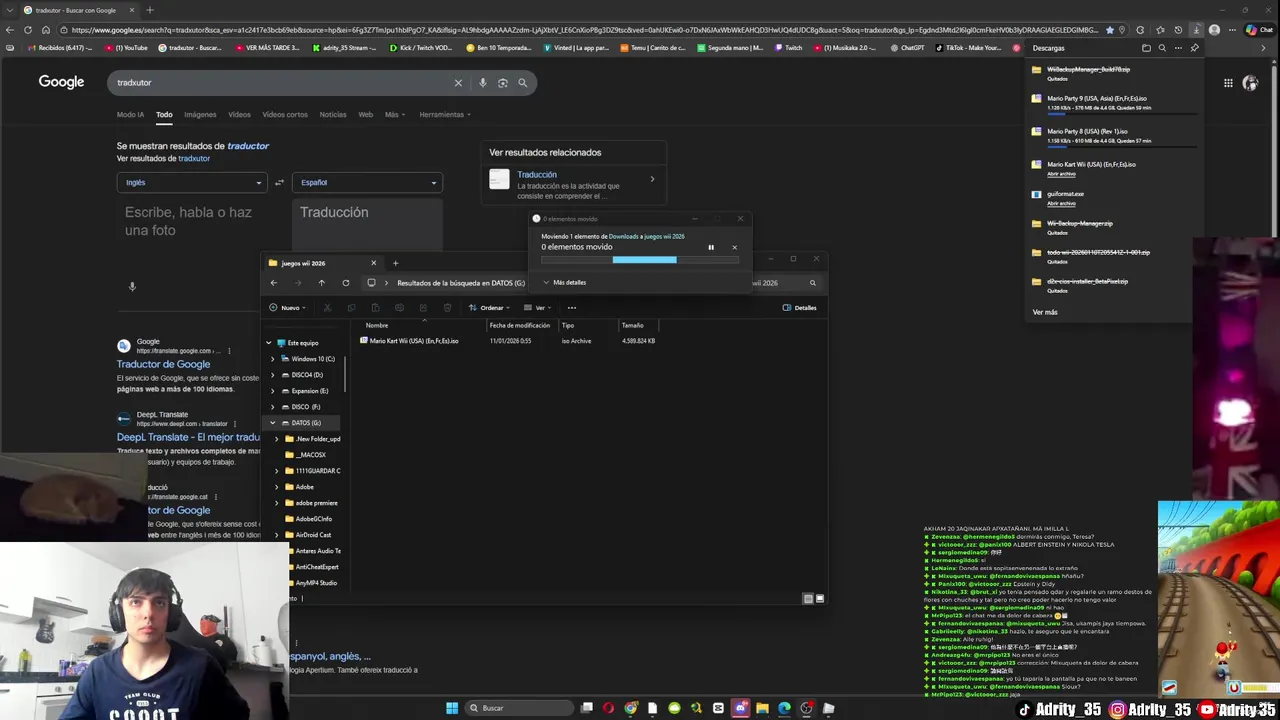Viewport: 1280px width, 720px height.
Task: Open the Google apps grid icon
Action: point(1228,83)
